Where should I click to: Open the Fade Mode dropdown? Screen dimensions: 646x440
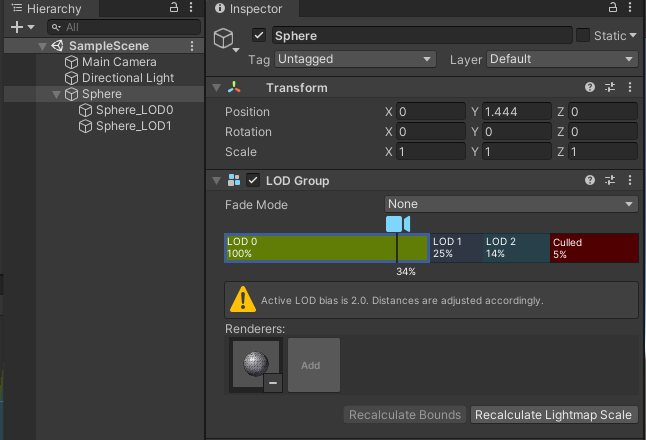point(512,205)
